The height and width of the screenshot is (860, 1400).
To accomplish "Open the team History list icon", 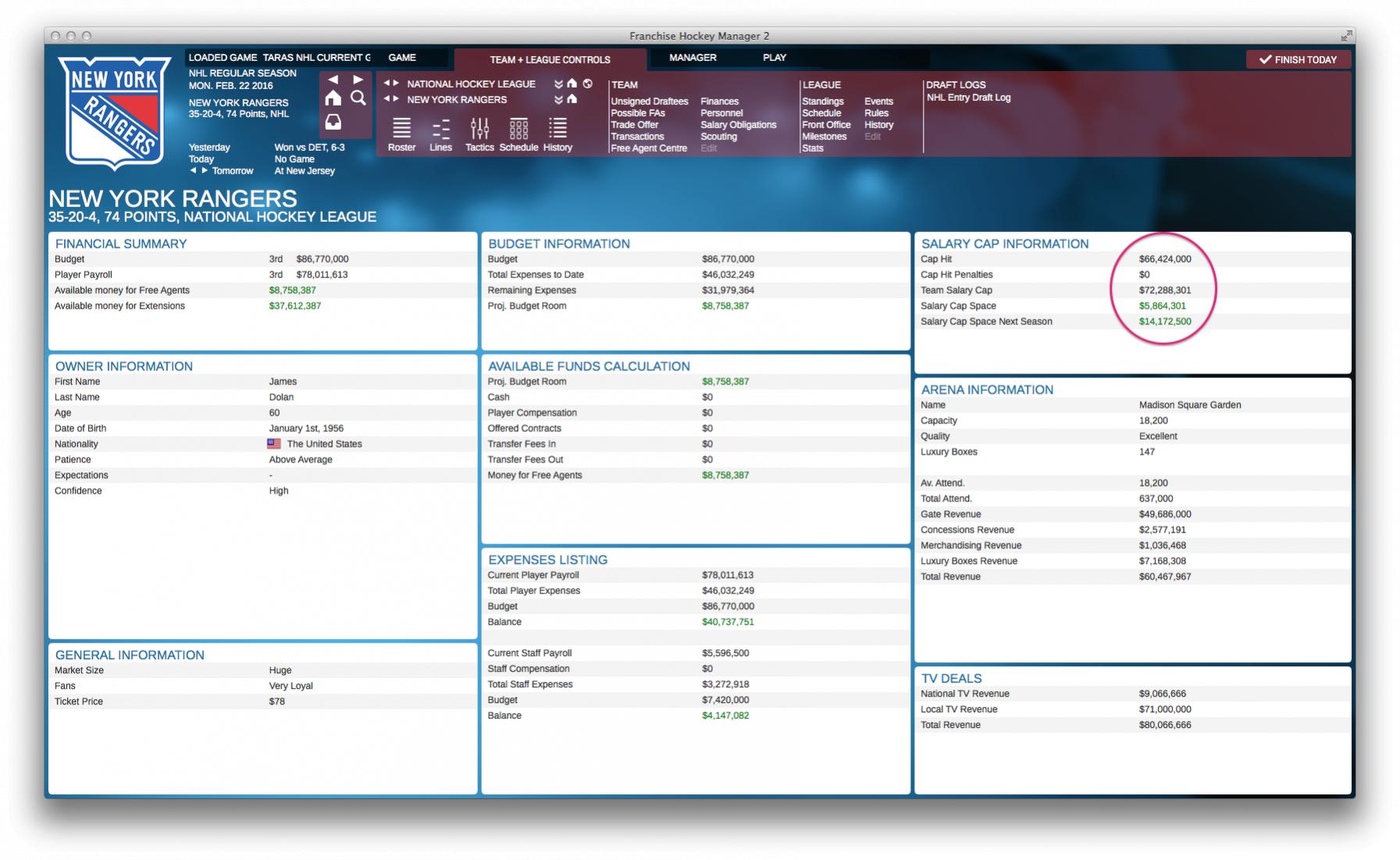I will tap(558, 129).
